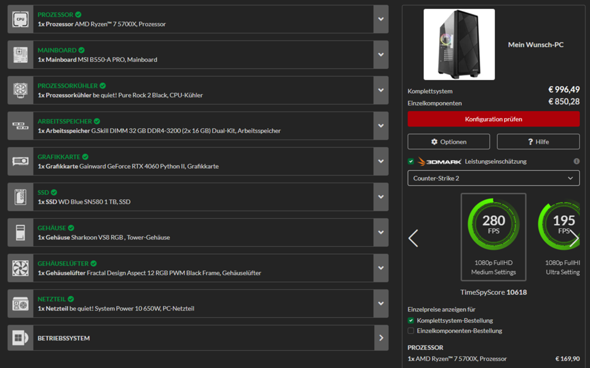590x368 pixels.
Task: Select the Gehäuse heading label
Action: (x=52, y=228)
